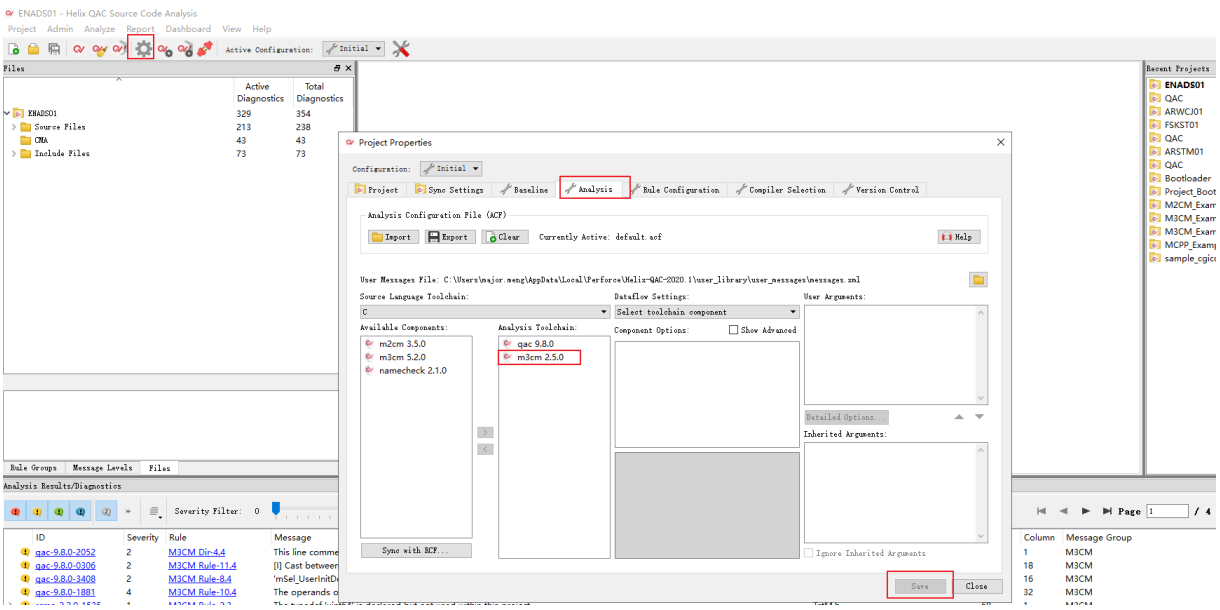The height and width of the screenshot is (610, 1220).
Task: Open Project Properties via the gear toolbar icon
Action: (x=143, y=49)
